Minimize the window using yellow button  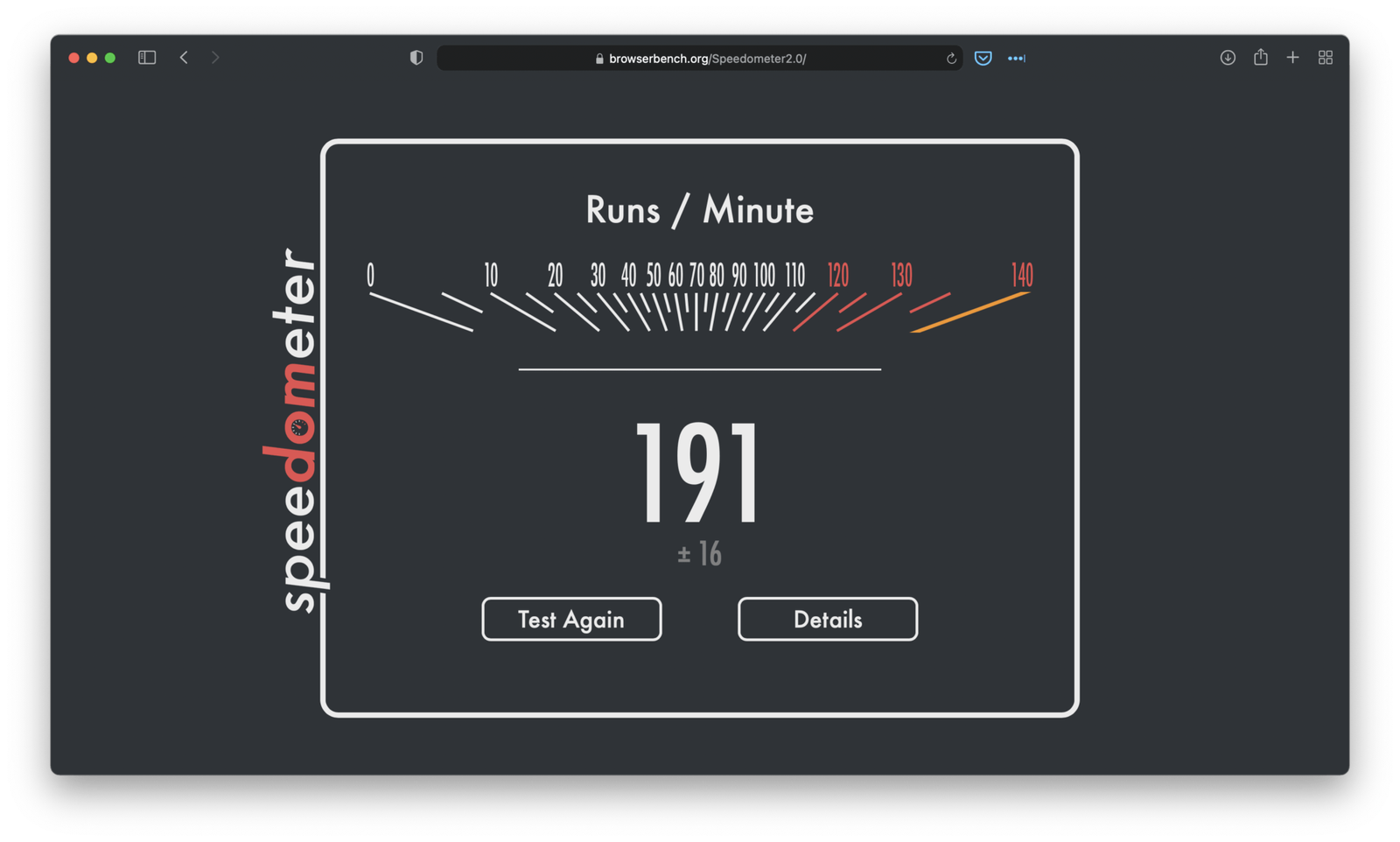coord(92,58)
